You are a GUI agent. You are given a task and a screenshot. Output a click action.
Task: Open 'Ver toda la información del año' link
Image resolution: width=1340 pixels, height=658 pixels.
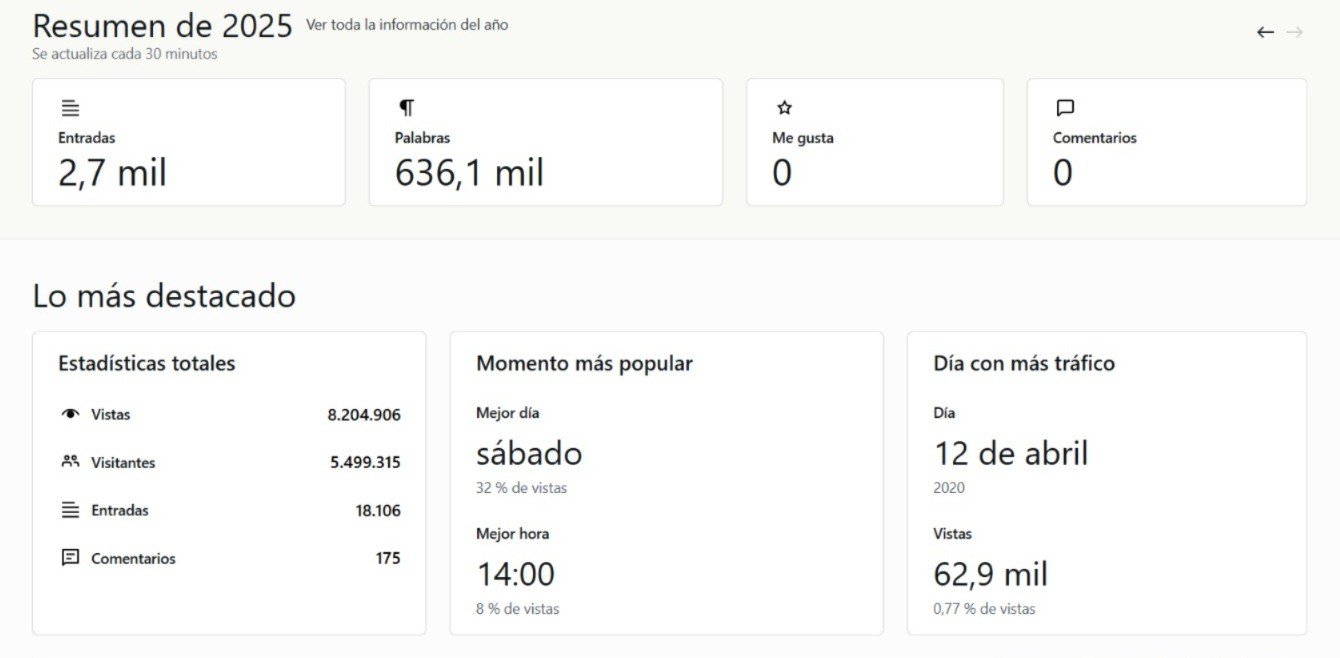click(407, 25)
